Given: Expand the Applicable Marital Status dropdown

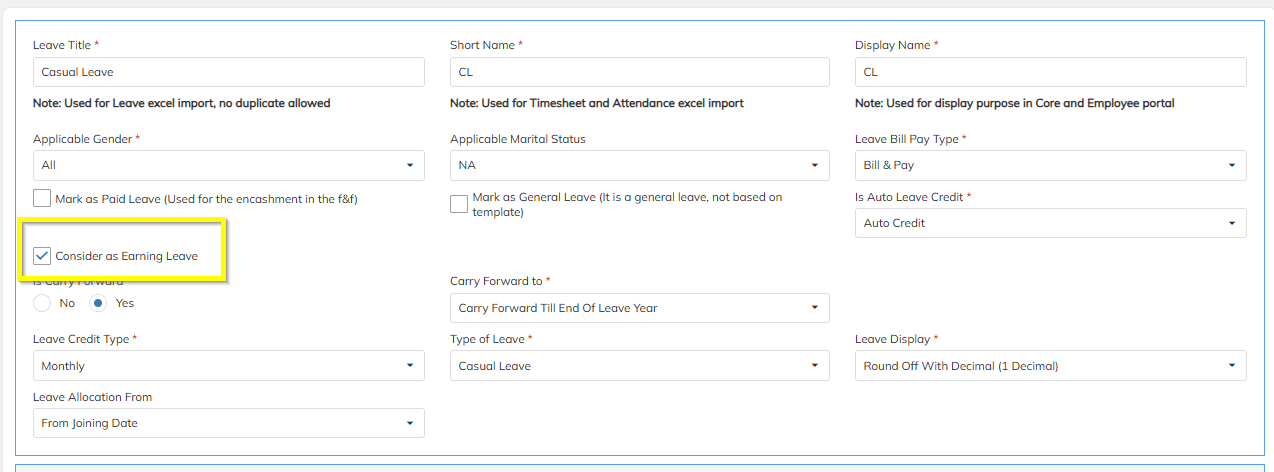Looking at the screenshot, I should (639, 165).
